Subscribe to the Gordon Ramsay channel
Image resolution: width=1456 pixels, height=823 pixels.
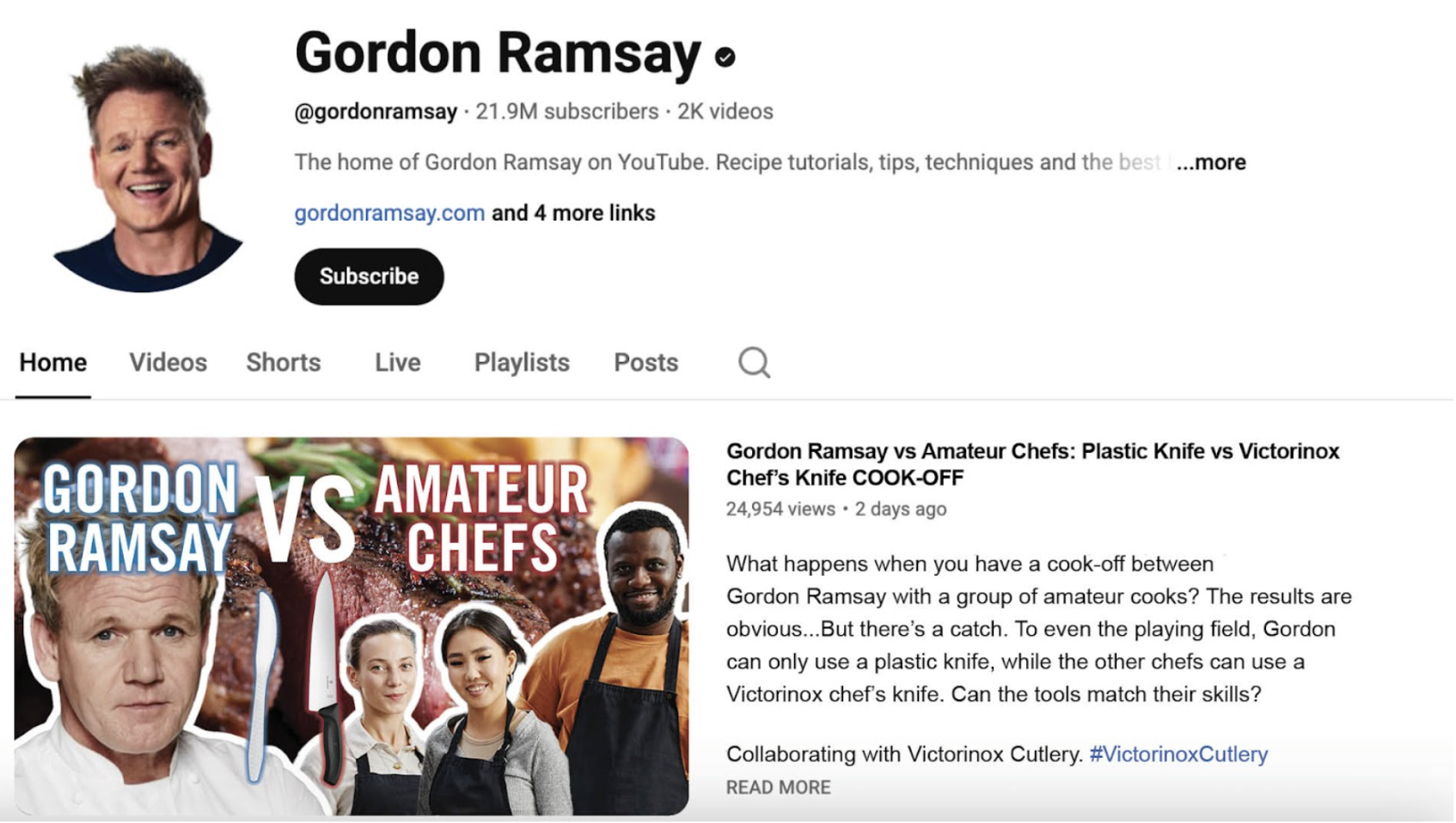pyautogui.click(x=369, y=277)
